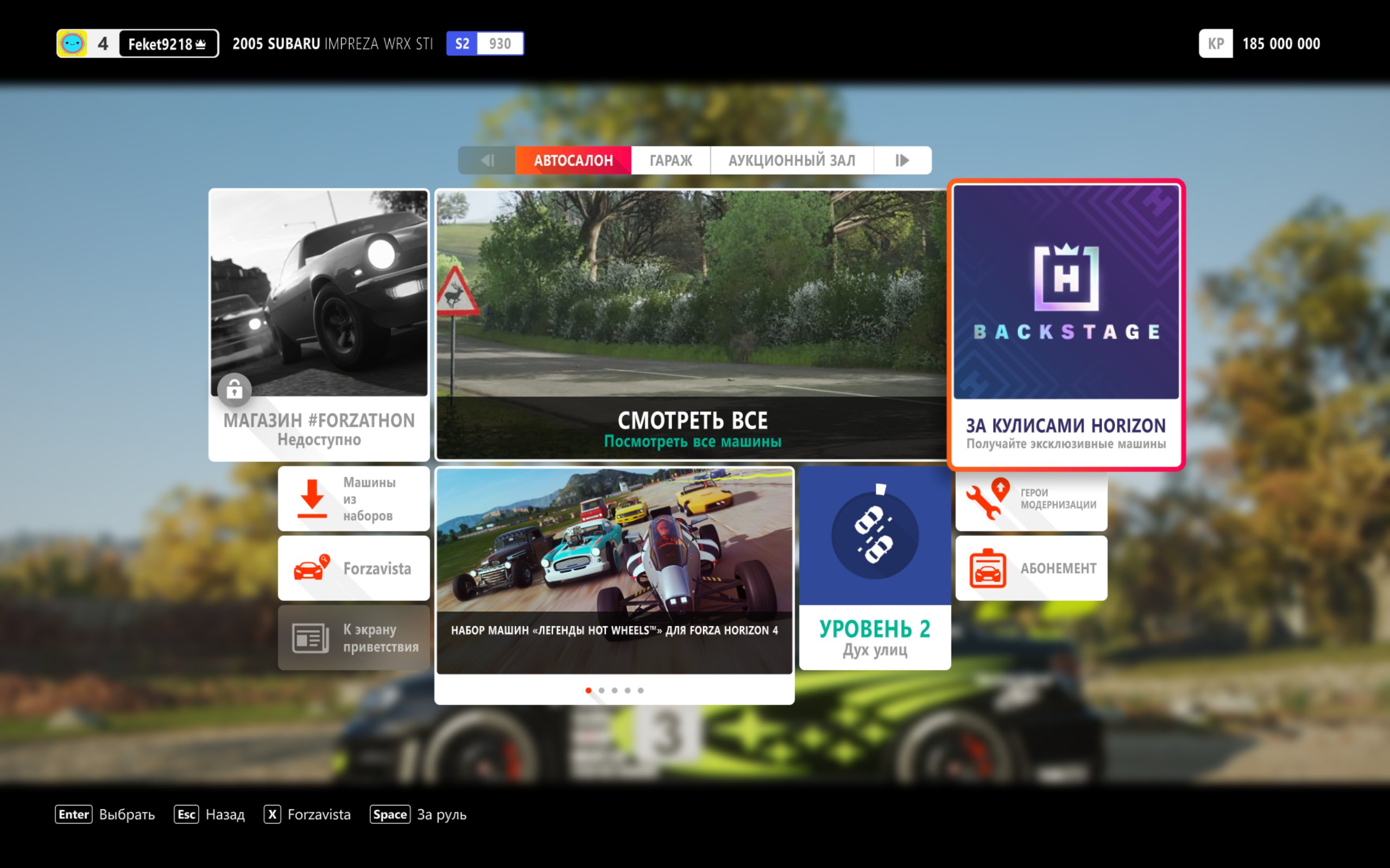Click the red car Forzavista icon
Image resolution: width=1390 pixels, height=868 pixels.
(x=312, y=567)
